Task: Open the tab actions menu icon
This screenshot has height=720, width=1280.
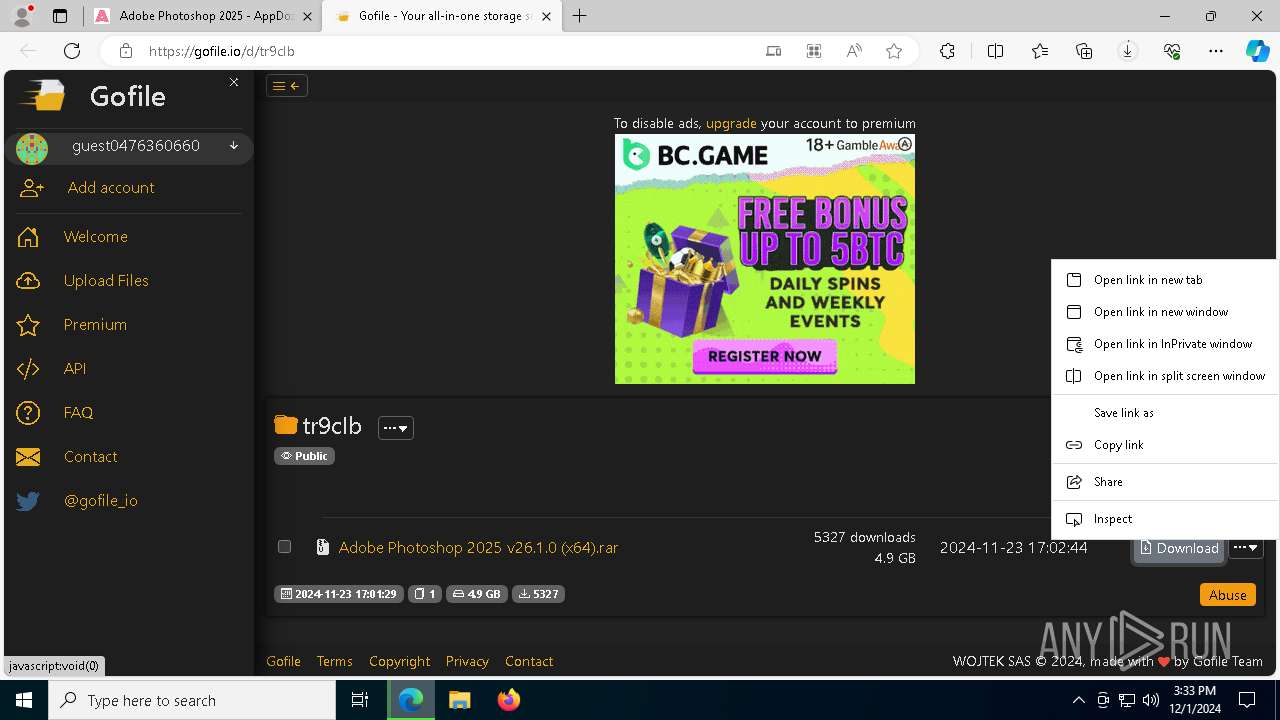Action: 60,16
